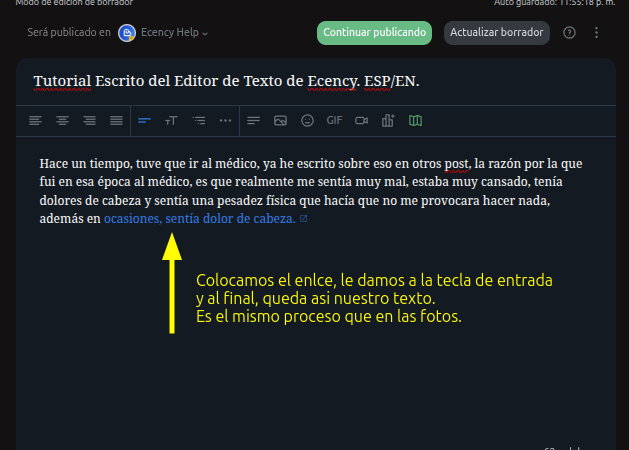Open the vertical three-dot menu
The height and width of the screenshot is (450, 629).
coord(597,32)
